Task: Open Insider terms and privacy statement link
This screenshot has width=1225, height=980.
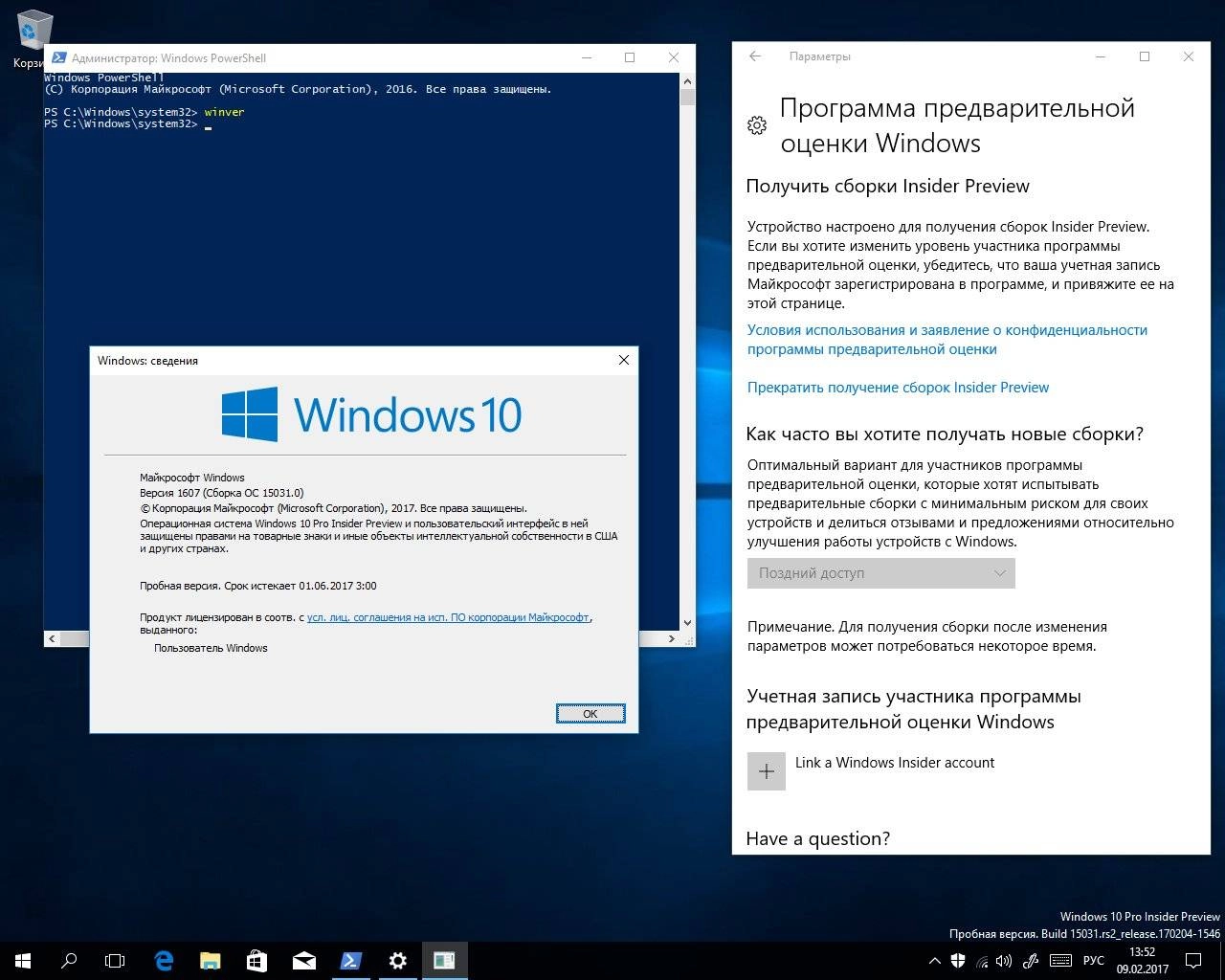Action: [947, 340]
